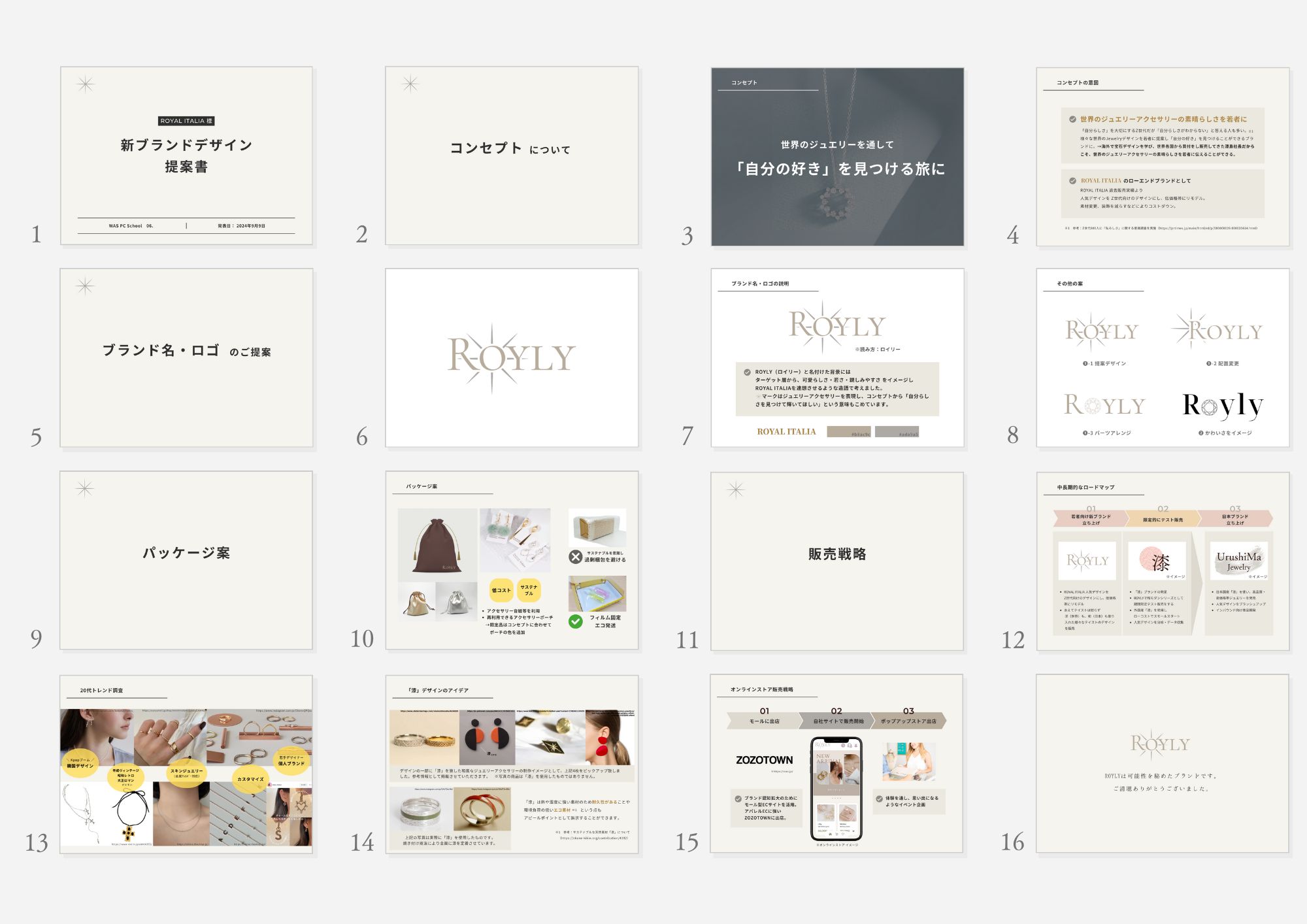
Task: Click roadmap arrow 限定的にテスト販売
Action: pos(1163,520)
